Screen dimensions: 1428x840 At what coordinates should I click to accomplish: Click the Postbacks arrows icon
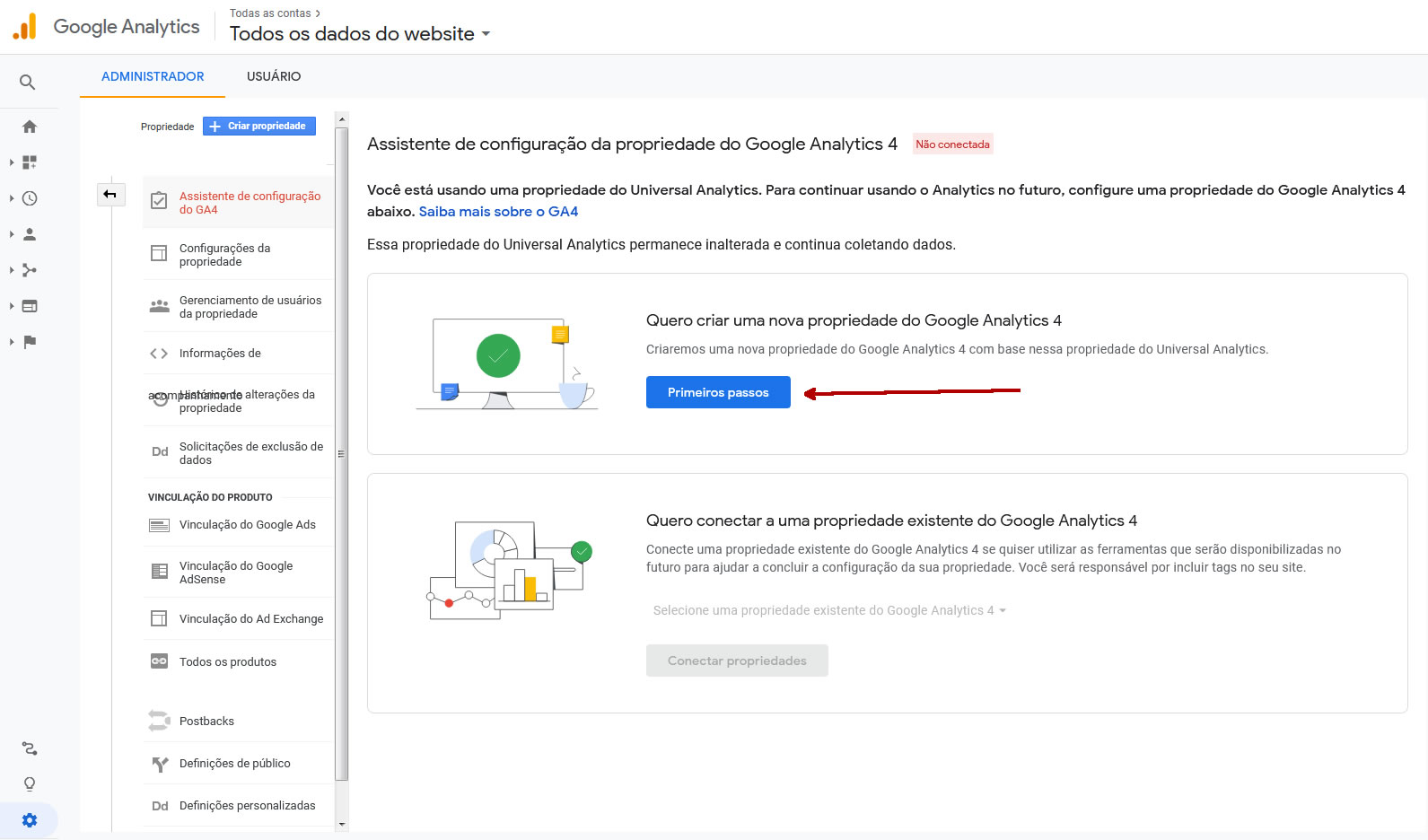click(159, 721)
